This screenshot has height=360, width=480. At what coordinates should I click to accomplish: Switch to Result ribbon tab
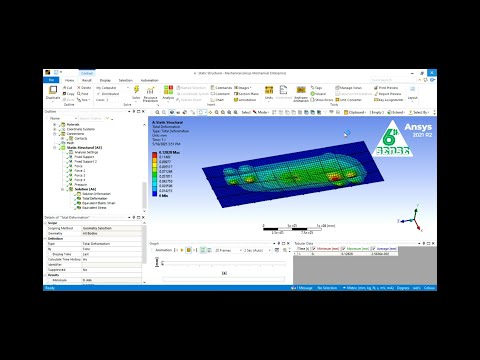(x=87, y=80)
